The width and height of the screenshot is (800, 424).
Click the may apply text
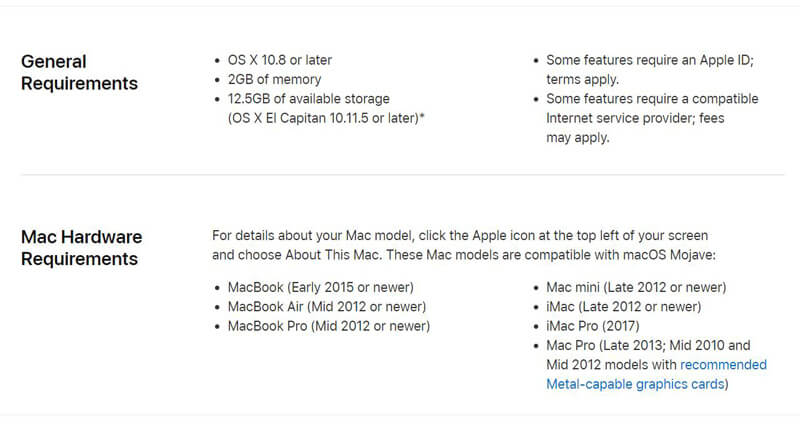click(x=578, y=138)
